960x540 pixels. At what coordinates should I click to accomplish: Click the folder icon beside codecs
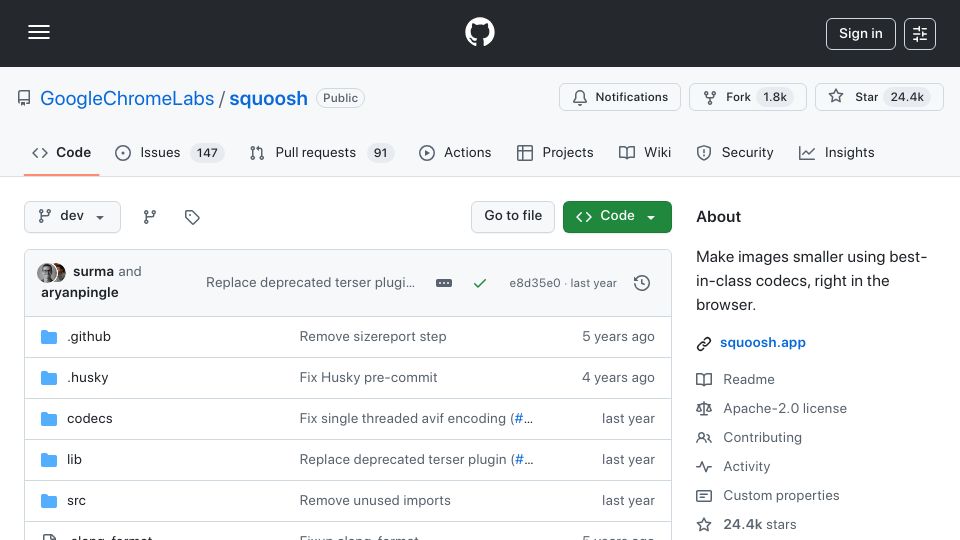tap(49, 419)
